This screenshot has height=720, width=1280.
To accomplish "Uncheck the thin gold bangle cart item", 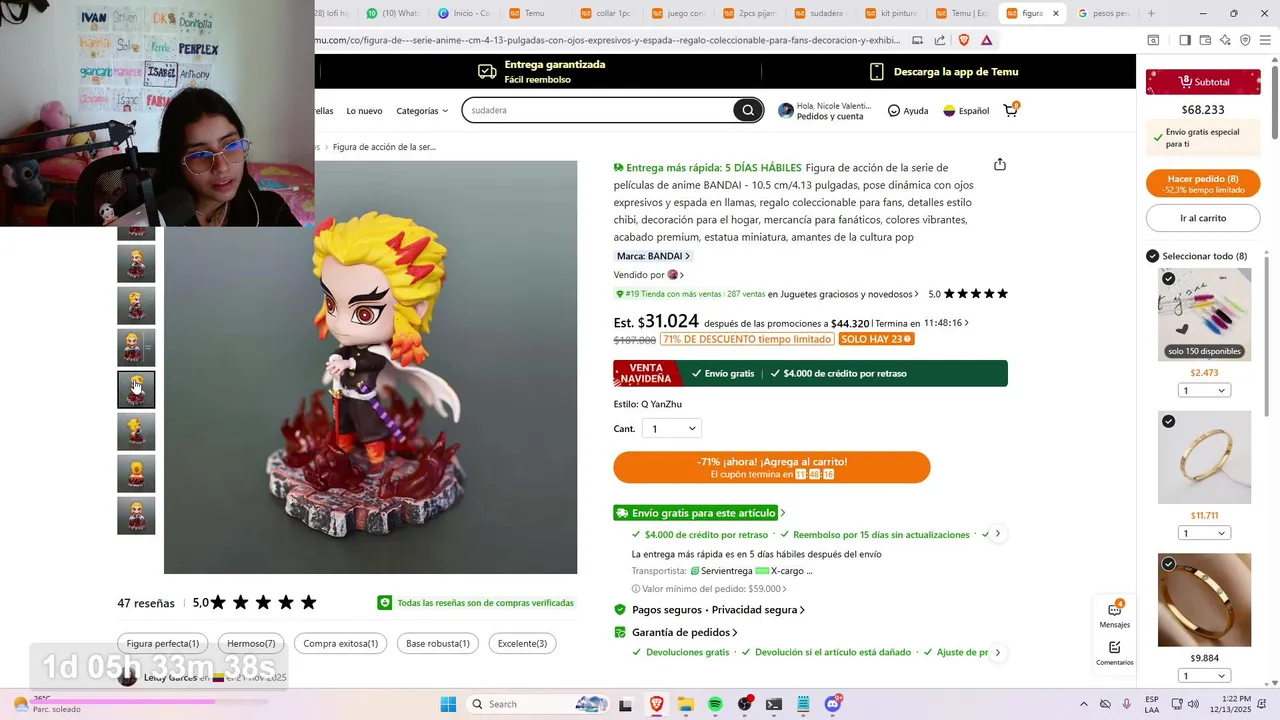I will point(1168,422).
